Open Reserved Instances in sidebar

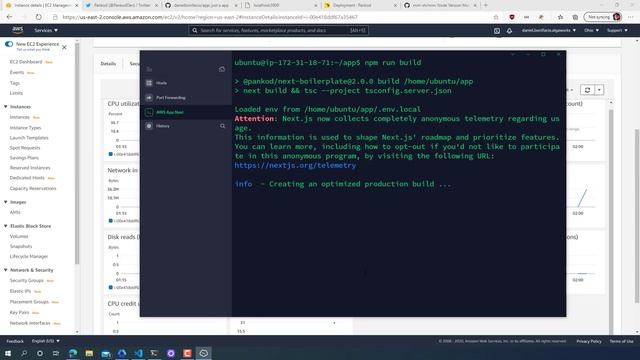click(30, 168)
